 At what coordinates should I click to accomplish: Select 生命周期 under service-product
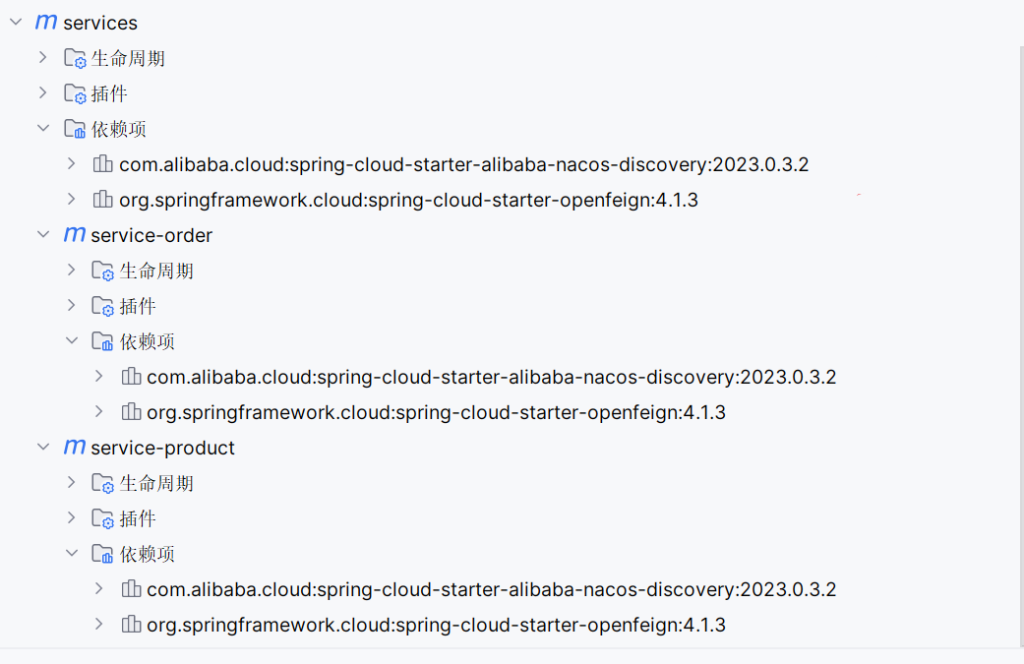(x=156, y=484)
